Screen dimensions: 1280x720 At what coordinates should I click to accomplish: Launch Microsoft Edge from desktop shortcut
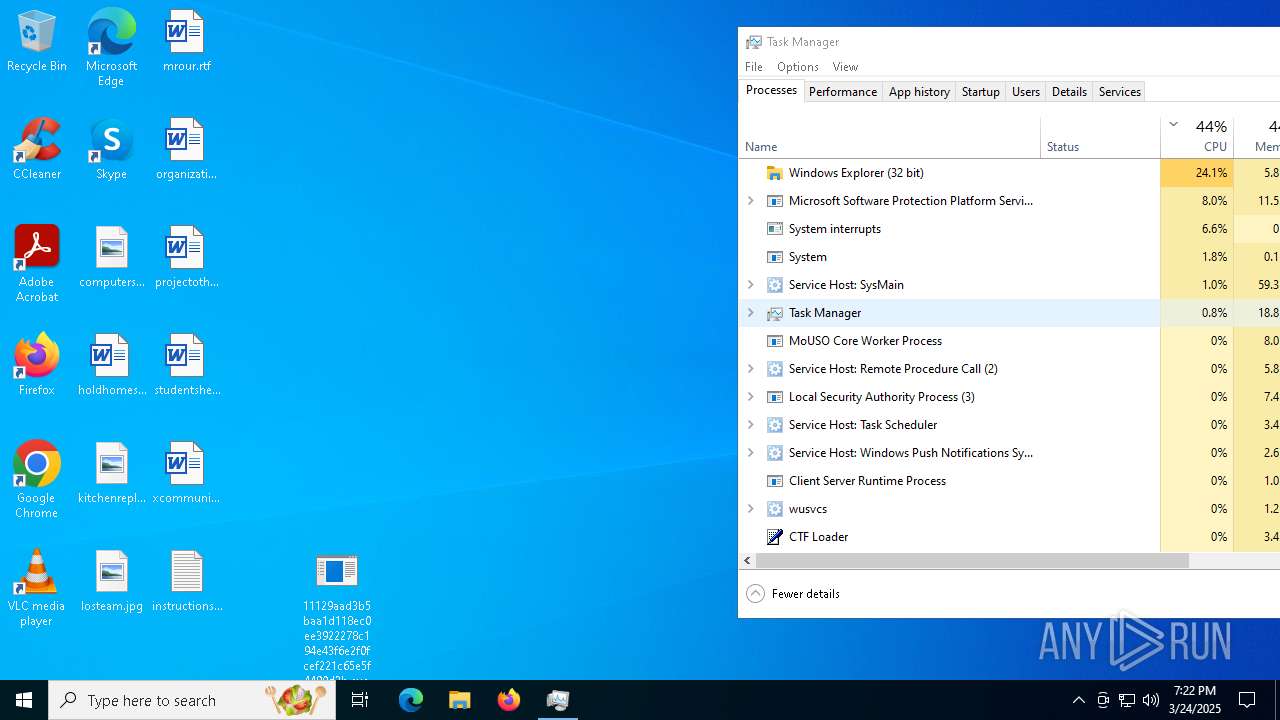pyautogui.click(x=111, y=47)
